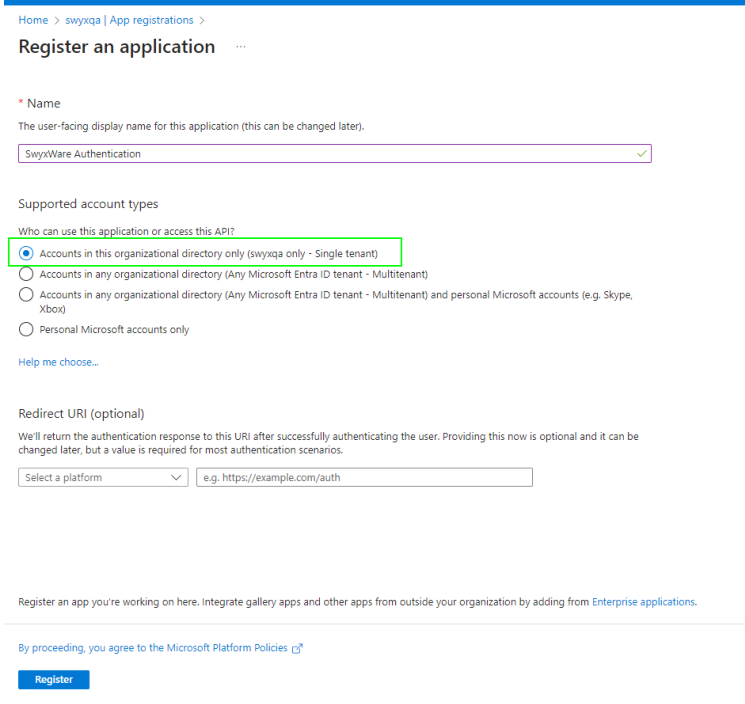This screenshot has height=704, width=745.
Task: Click the Register an application page heading
Action: point(117,47)
